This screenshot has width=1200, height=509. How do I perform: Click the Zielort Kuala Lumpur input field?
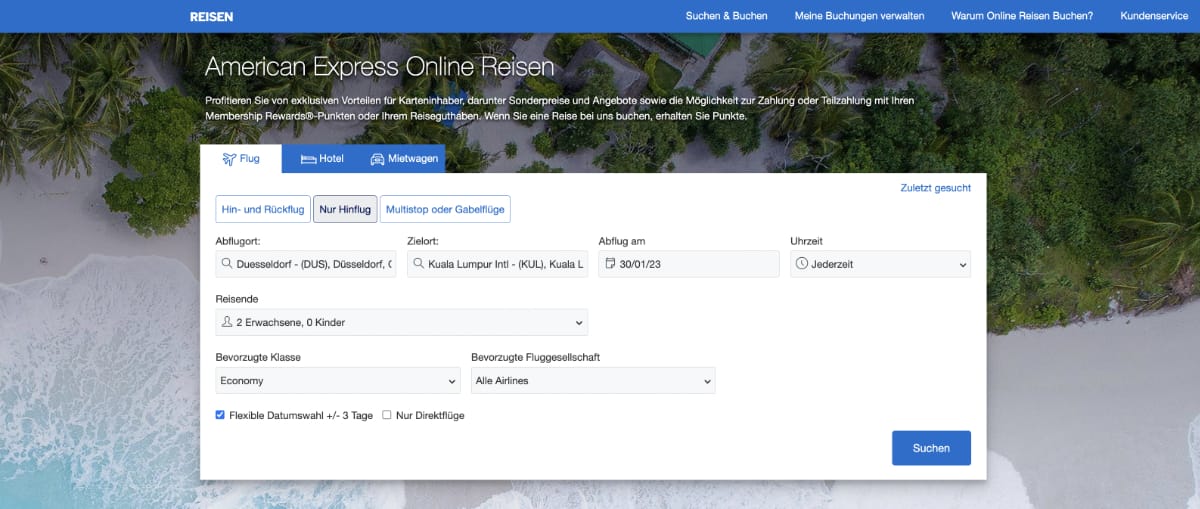[497, 264]
